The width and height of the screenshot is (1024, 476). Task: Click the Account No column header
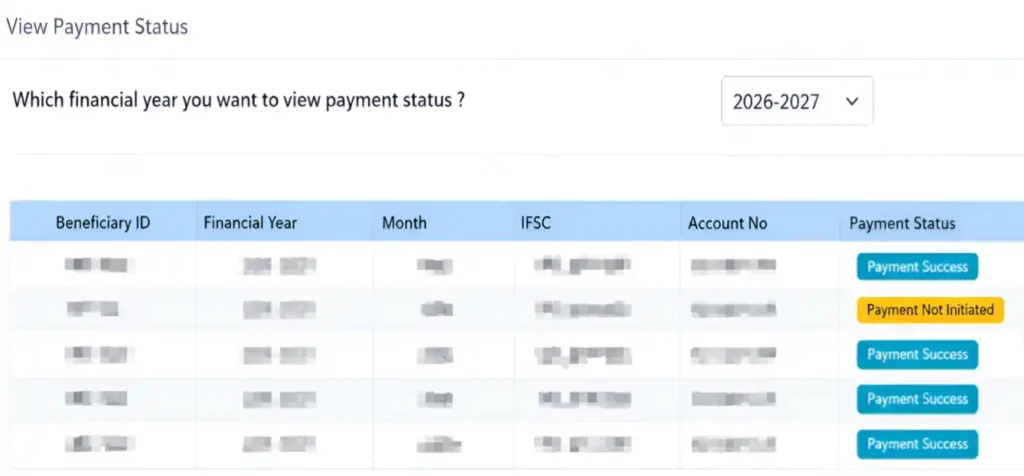tap(728, 223)
